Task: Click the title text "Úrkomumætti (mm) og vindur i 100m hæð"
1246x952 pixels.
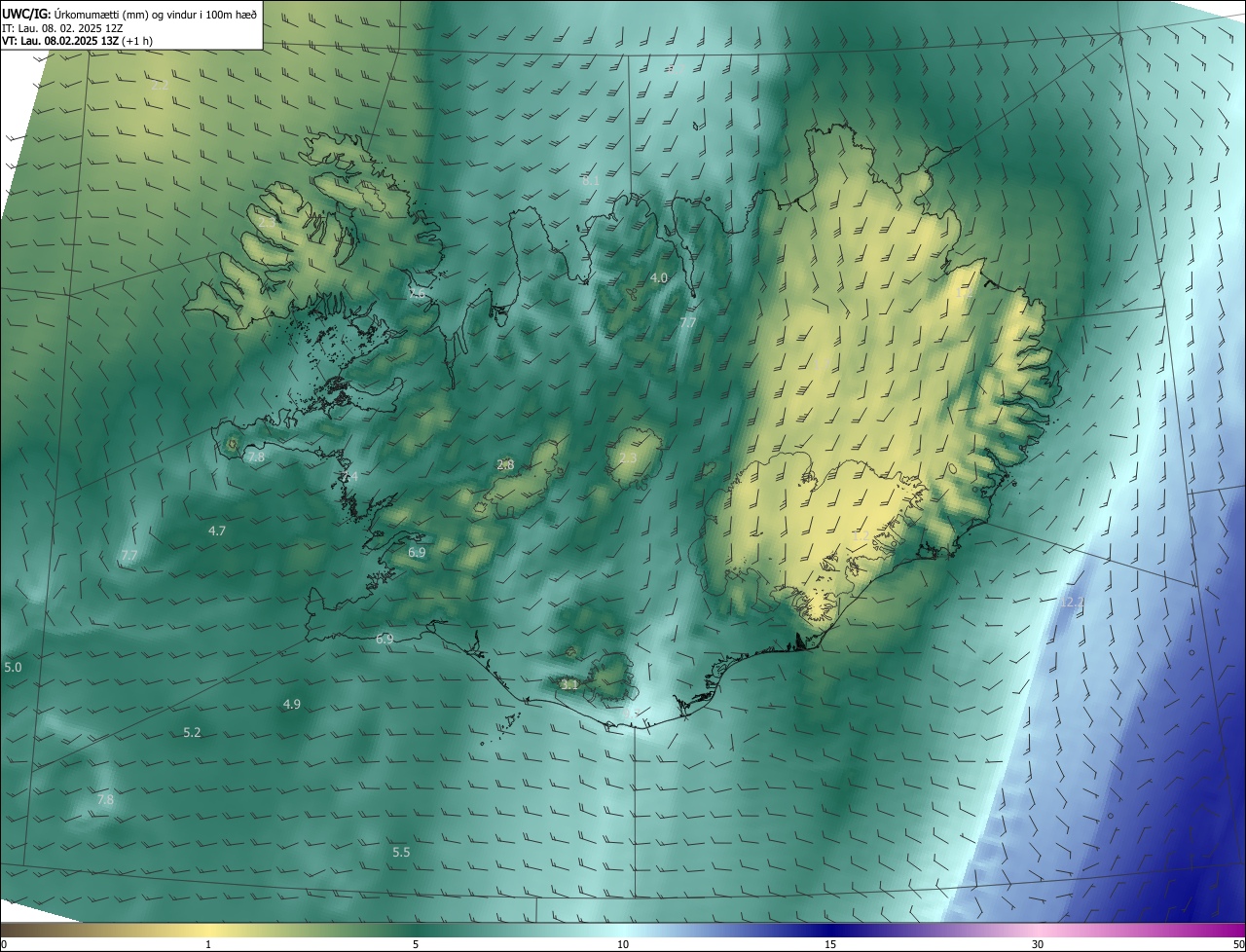Action: click(155, 15)
